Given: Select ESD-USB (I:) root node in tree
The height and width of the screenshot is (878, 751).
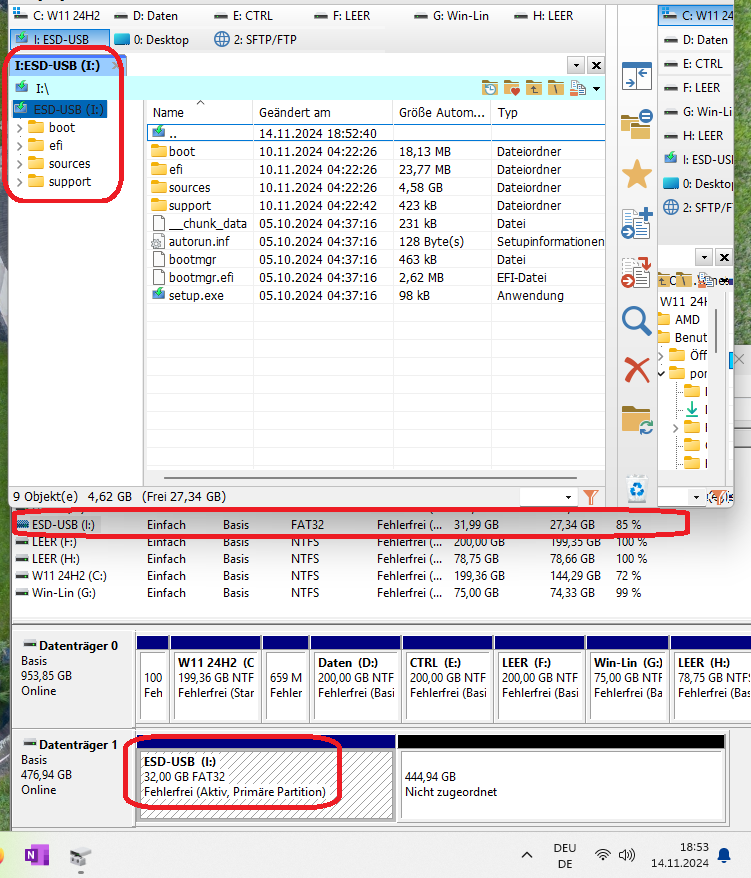Looking at the screenshot, I should (x=60, y=109).
